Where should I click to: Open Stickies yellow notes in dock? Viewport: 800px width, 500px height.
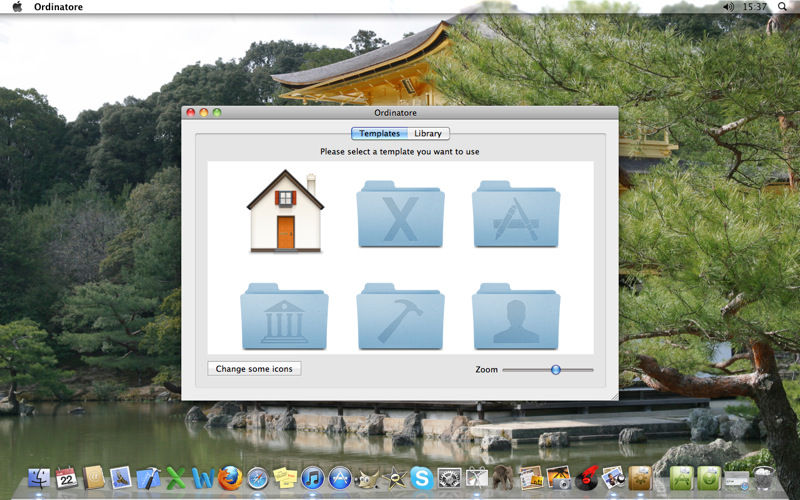(285, 478)
